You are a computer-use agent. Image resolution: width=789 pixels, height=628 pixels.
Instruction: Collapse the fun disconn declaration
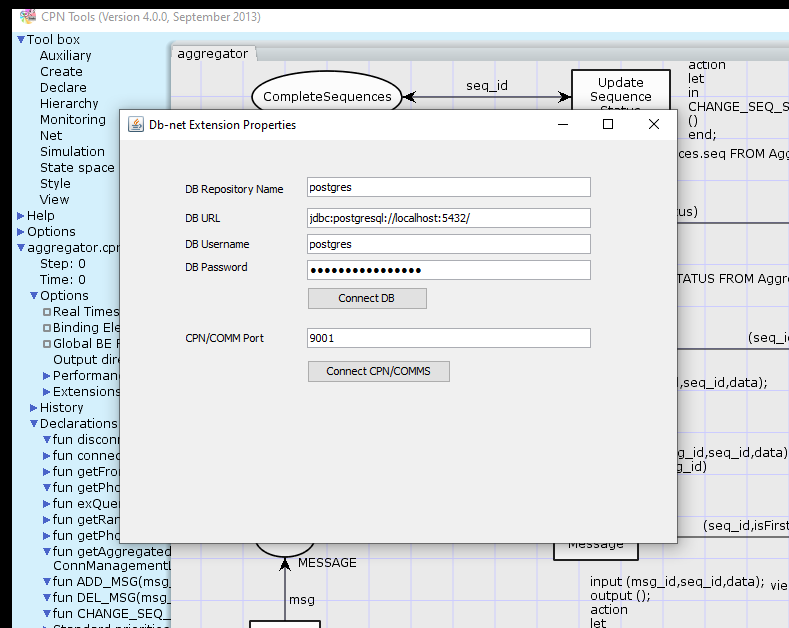click(x=46, y=440)
